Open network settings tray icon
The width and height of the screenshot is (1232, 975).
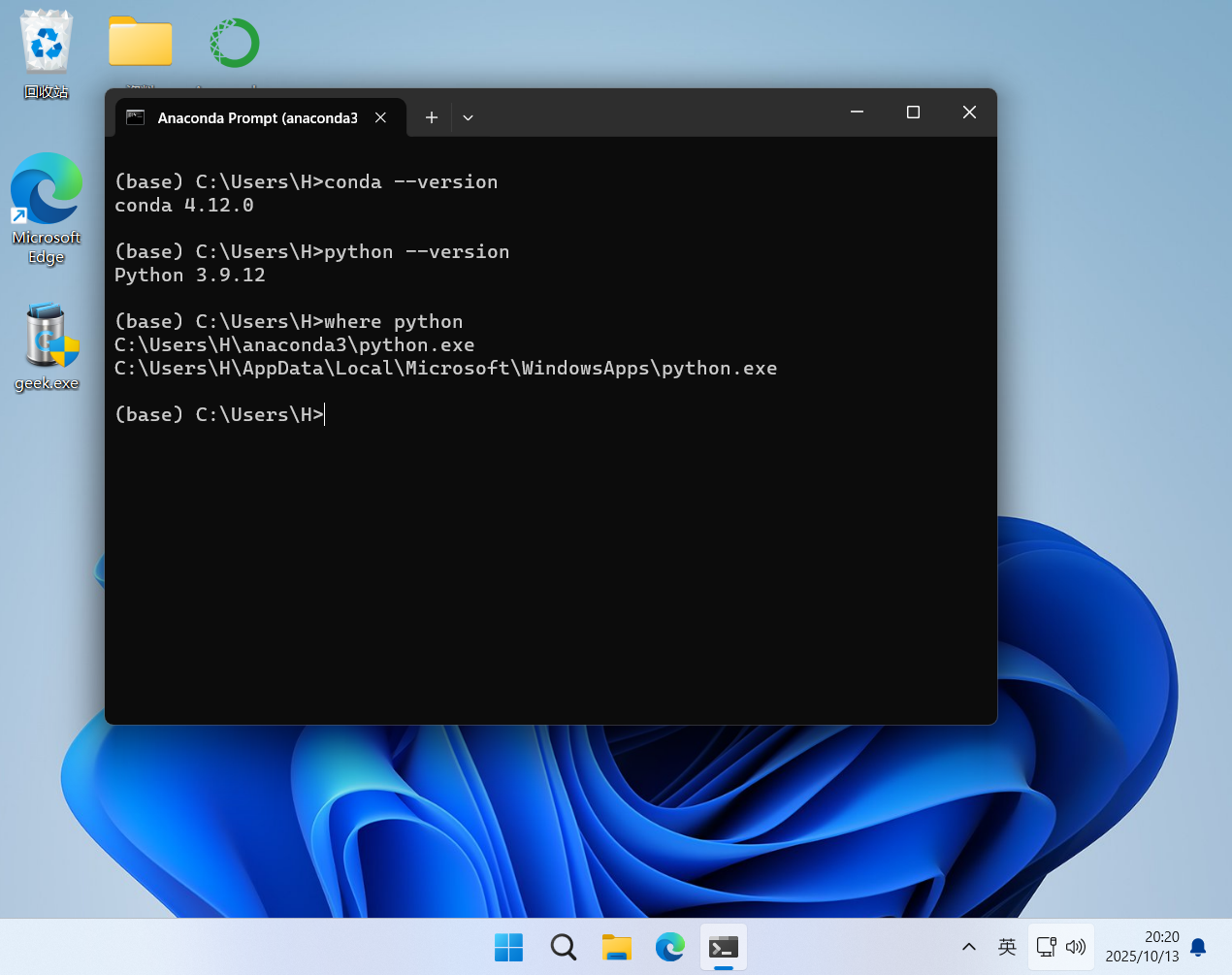point(1047,947)
